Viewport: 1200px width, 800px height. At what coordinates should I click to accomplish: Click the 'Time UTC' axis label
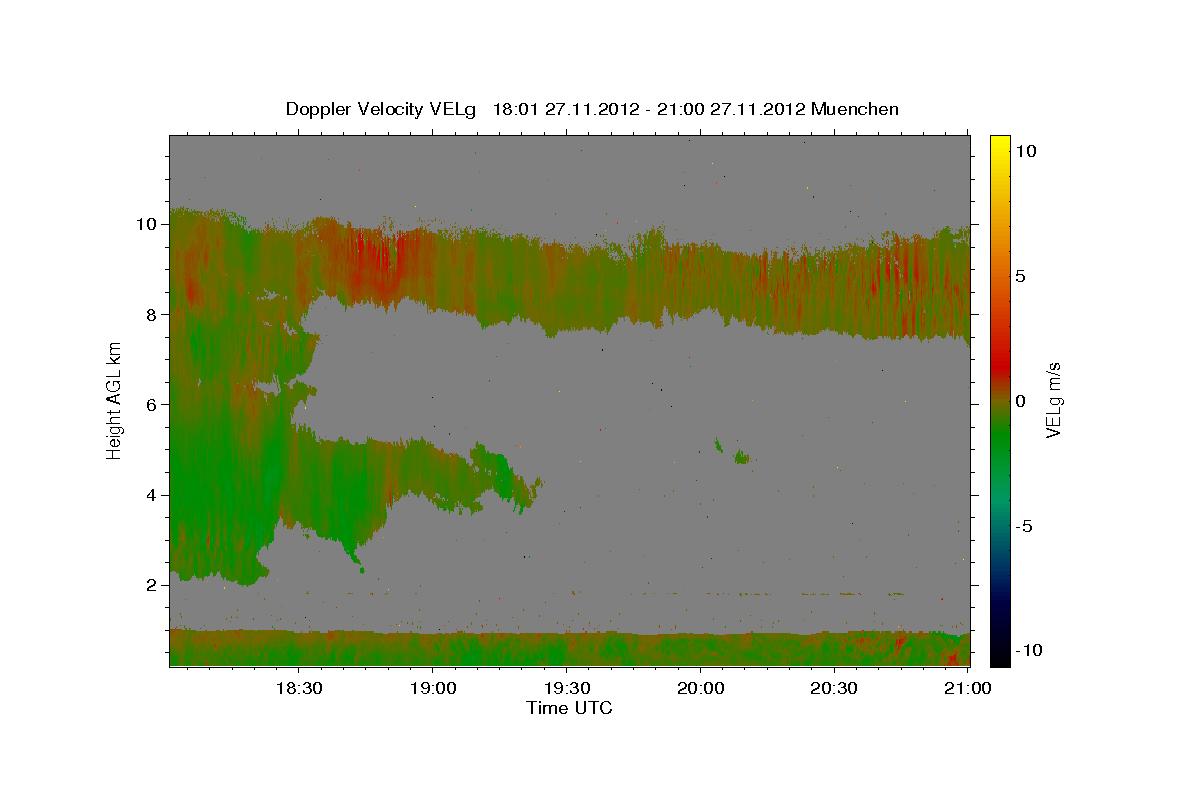pyautogui.click(x=569, y=708)
